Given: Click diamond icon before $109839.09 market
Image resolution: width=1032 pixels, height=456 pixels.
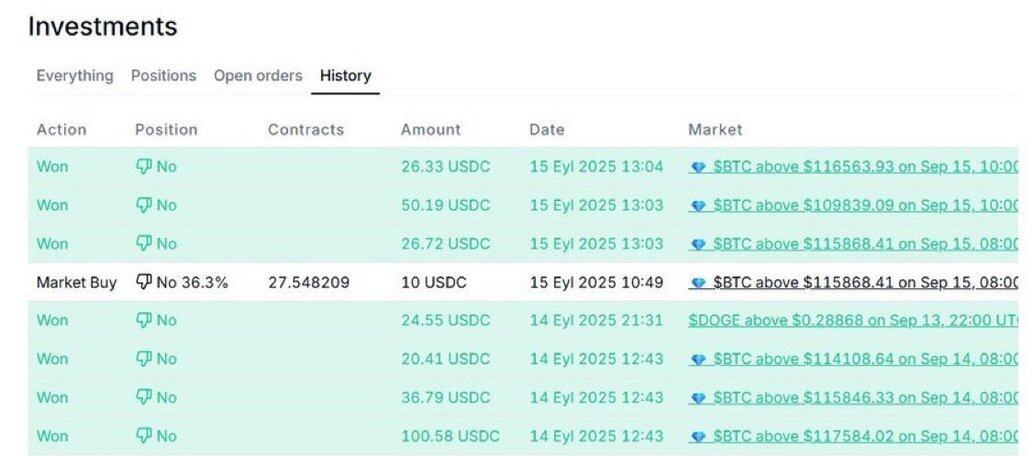Looking at the screenshot, I should click(699, 207).
